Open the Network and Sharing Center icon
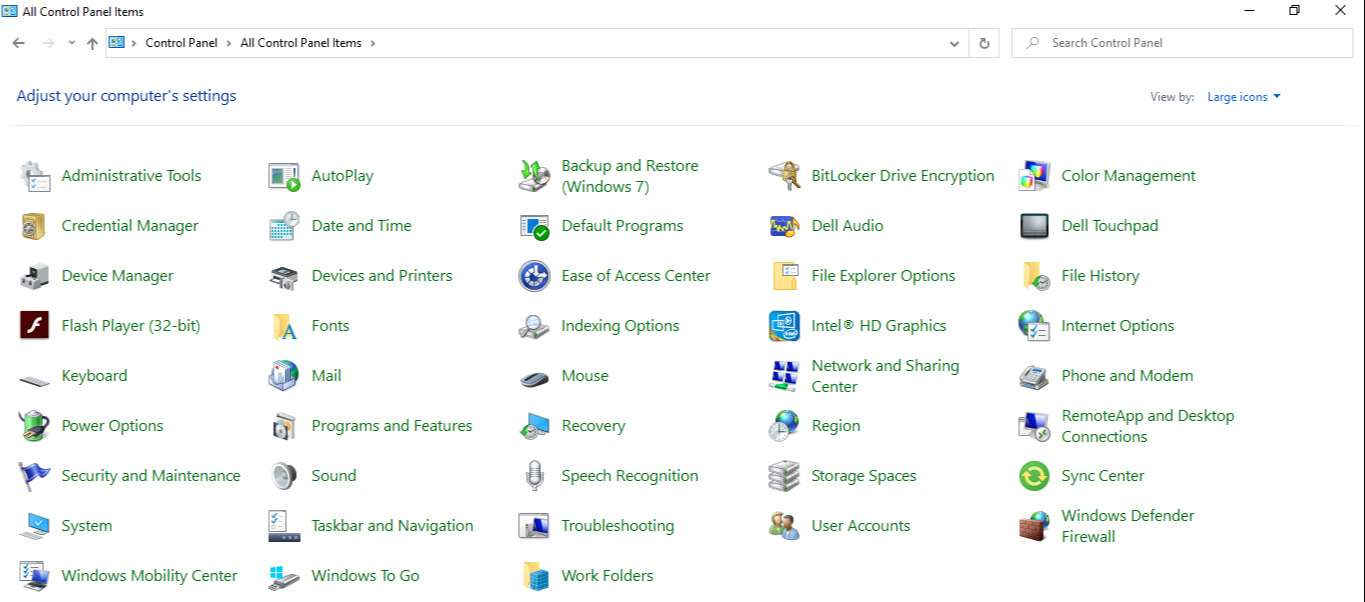 coord(784,376)
